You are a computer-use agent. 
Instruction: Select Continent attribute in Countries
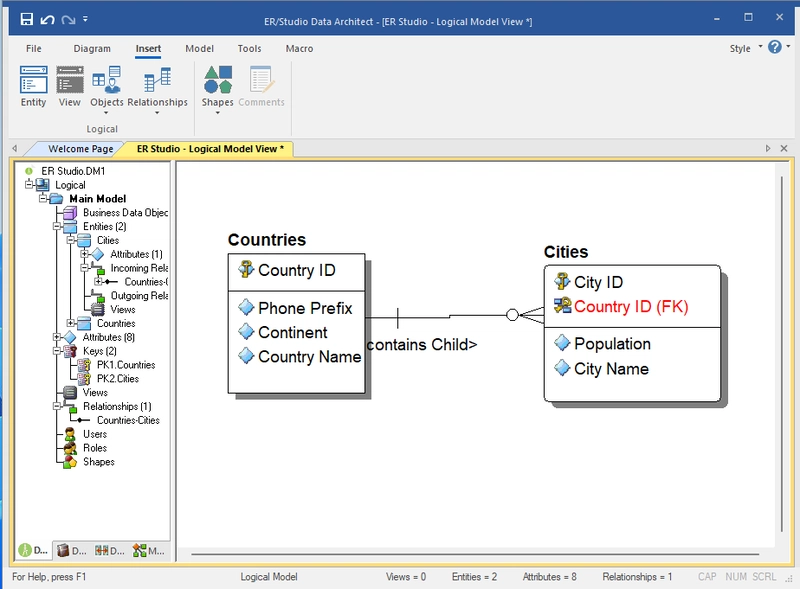292,332
